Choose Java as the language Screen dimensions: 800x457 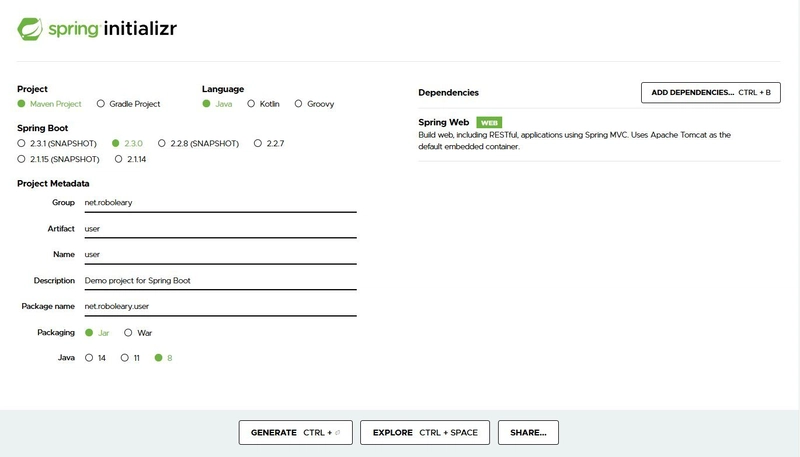click(x=206, y=104)
